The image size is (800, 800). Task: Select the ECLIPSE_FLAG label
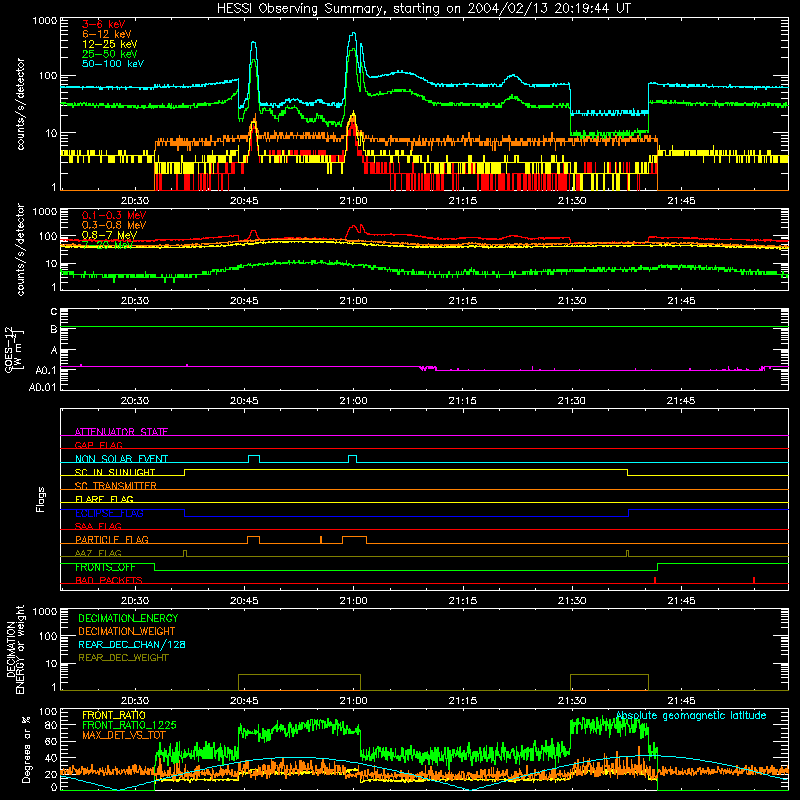[x=109, y=513]
